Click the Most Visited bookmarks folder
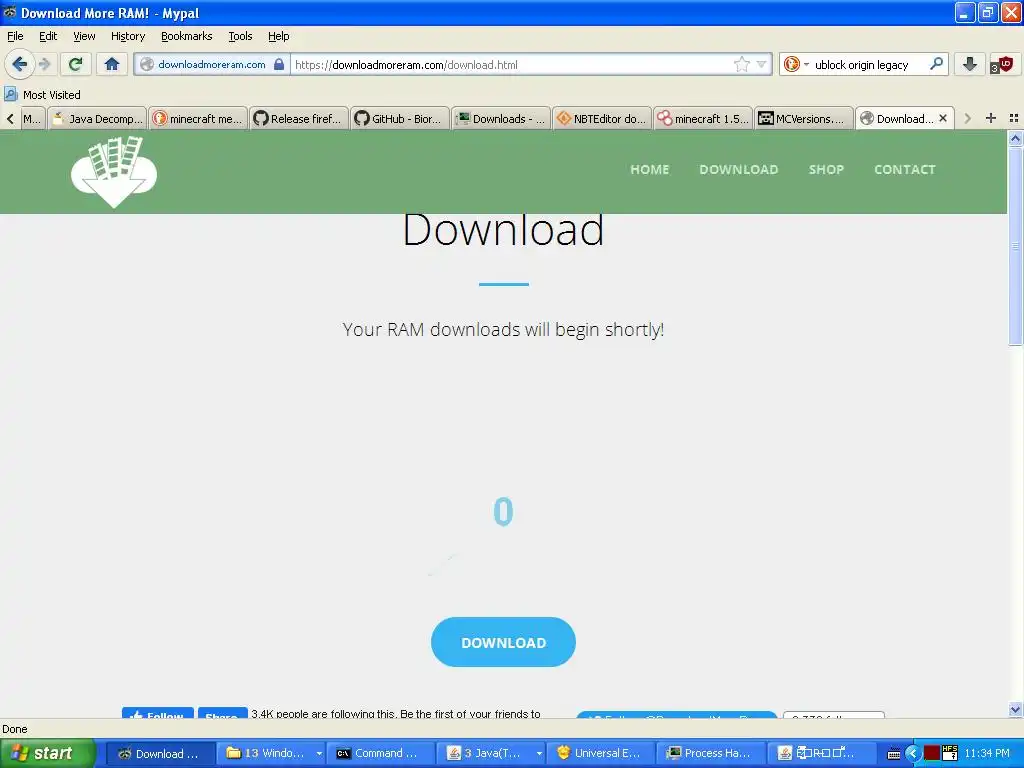 (42, 95)
